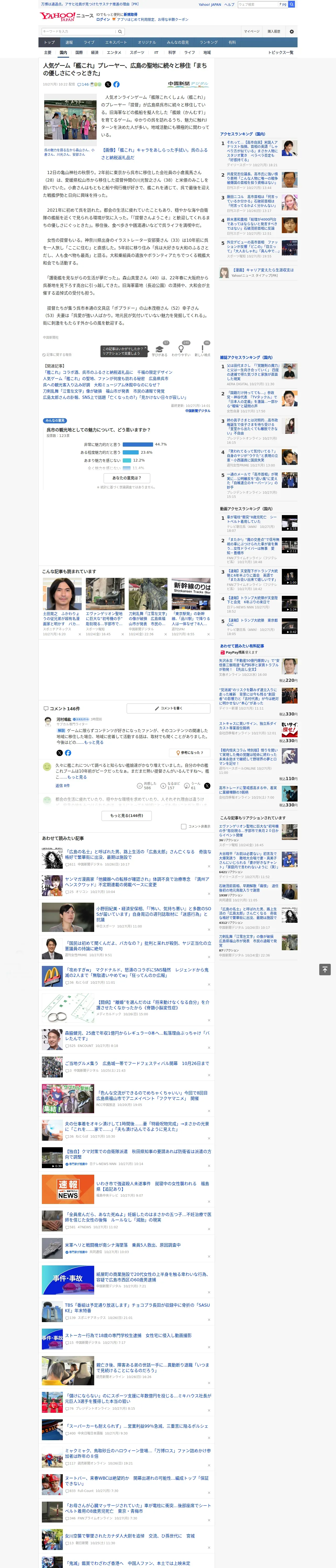Click the comment count bubble showing 146

83,85
